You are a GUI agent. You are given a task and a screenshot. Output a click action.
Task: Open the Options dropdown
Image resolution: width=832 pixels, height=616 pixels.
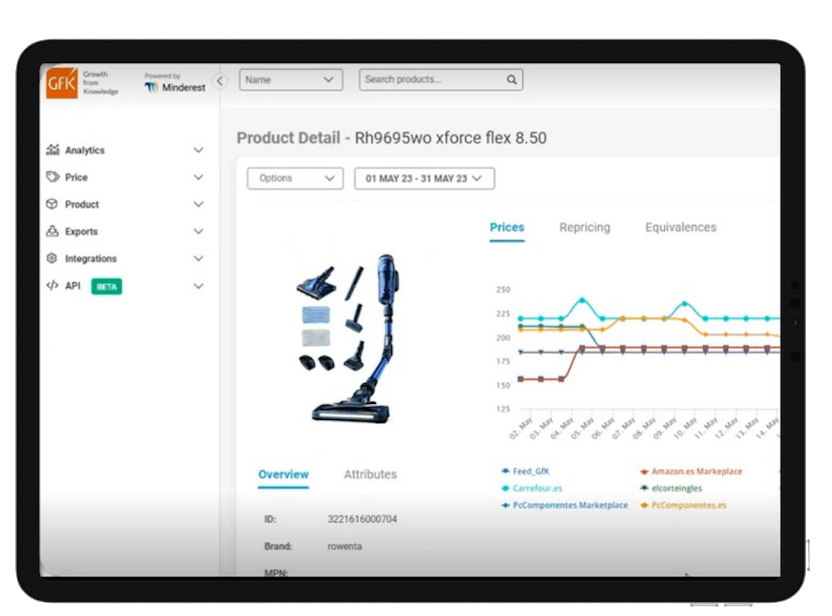point(295,178)
